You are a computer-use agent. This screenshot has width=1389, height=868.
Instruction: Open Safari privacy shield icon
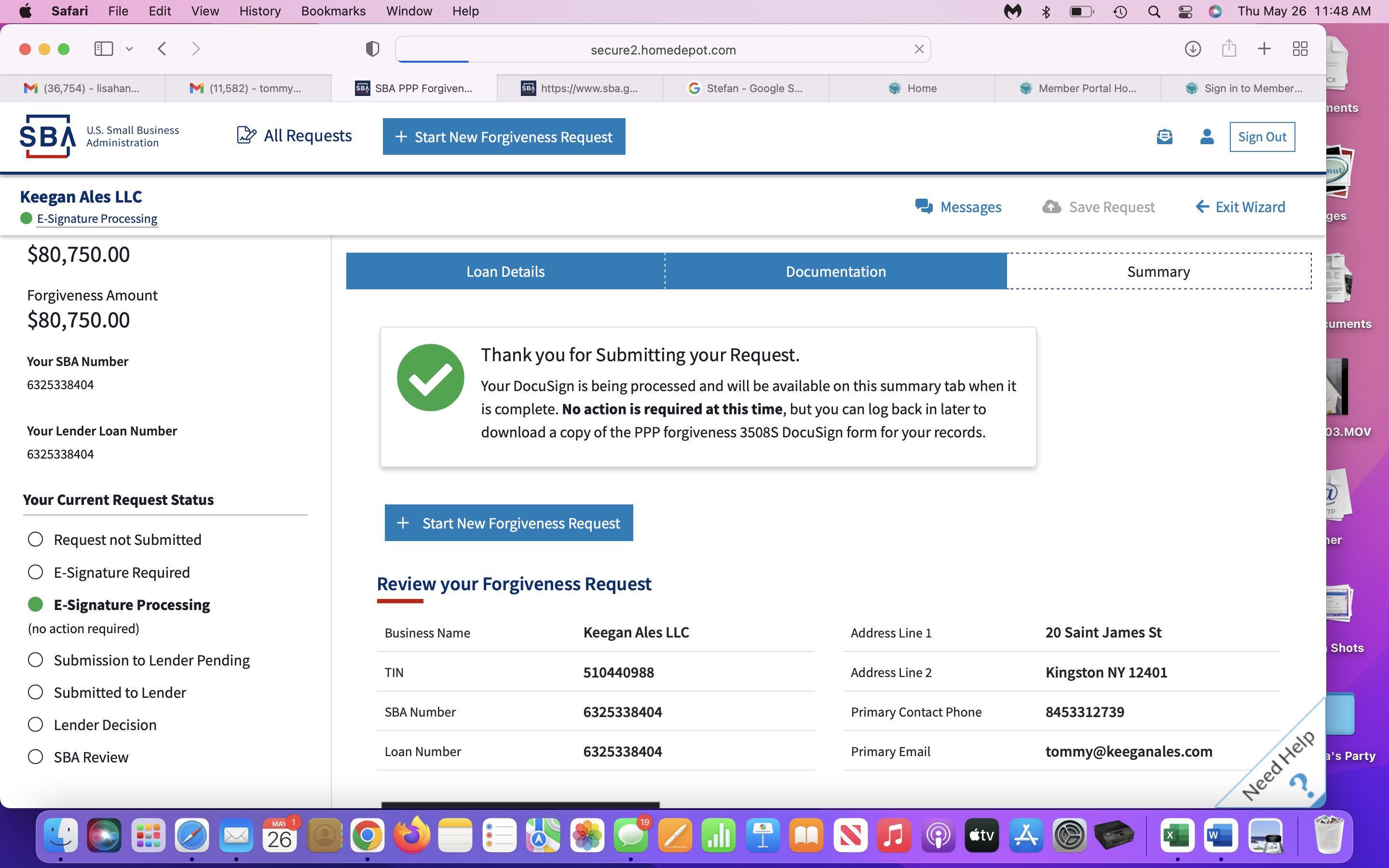point(372,49)
